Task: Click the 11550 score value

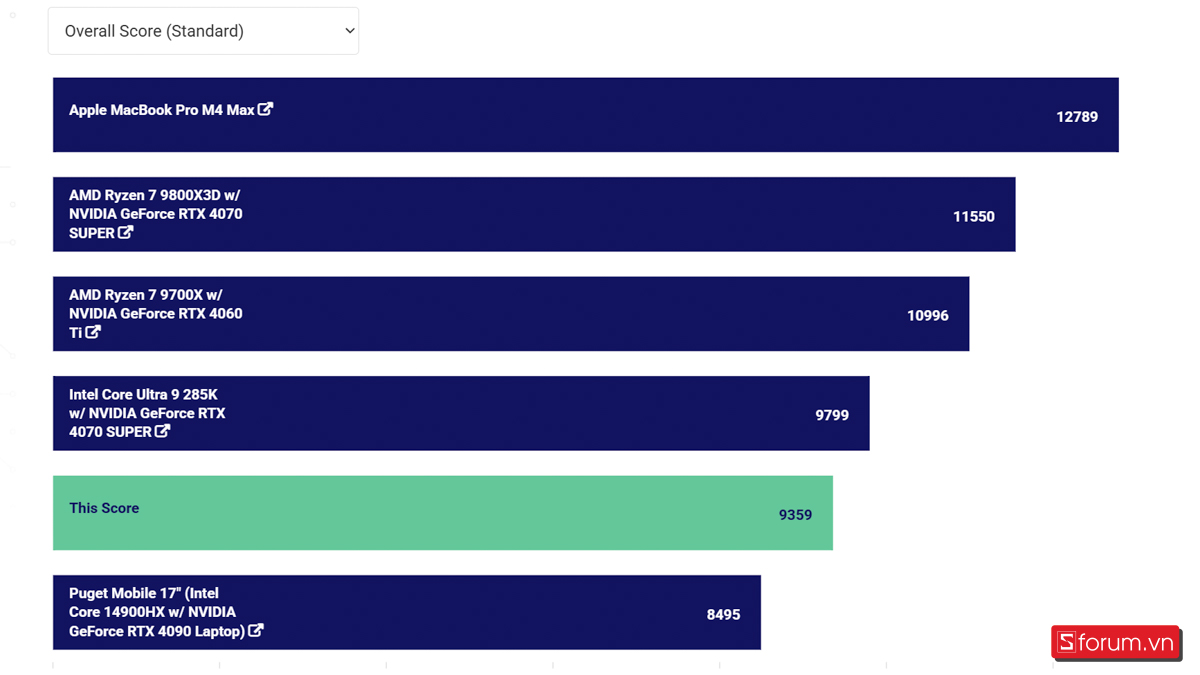Action: pyautogui.click(x=974, y=216)
